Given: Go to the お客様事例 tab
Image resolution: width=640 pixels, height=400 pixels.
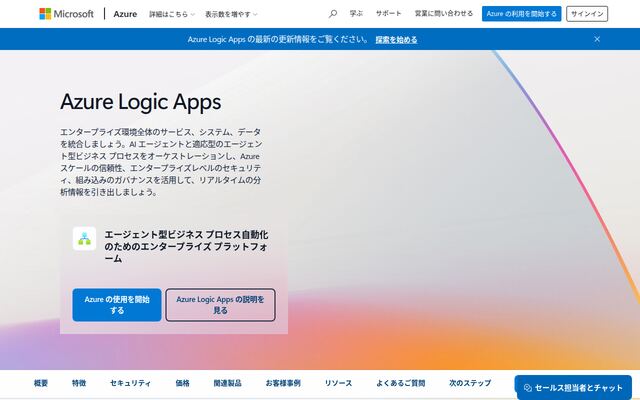Looking at the screenshot, I should pos(283,383).
